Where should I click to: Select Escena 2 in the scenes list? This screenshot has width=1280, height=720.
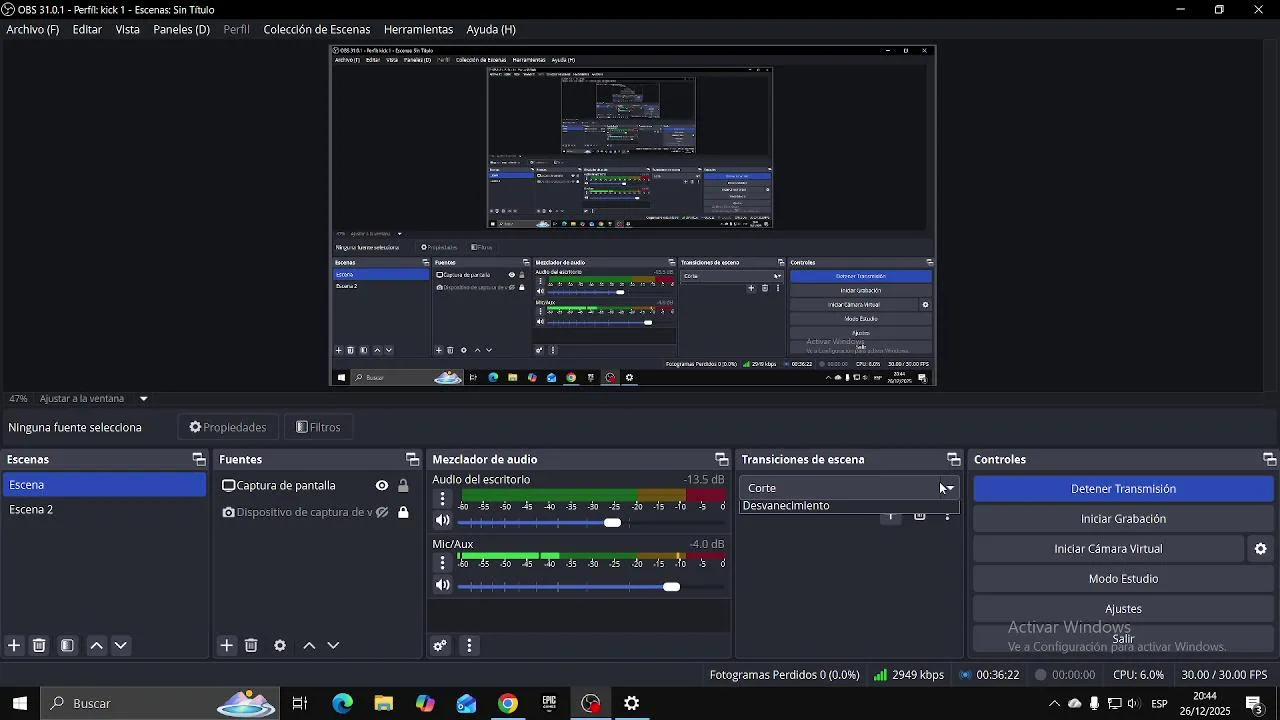[104, 510]
